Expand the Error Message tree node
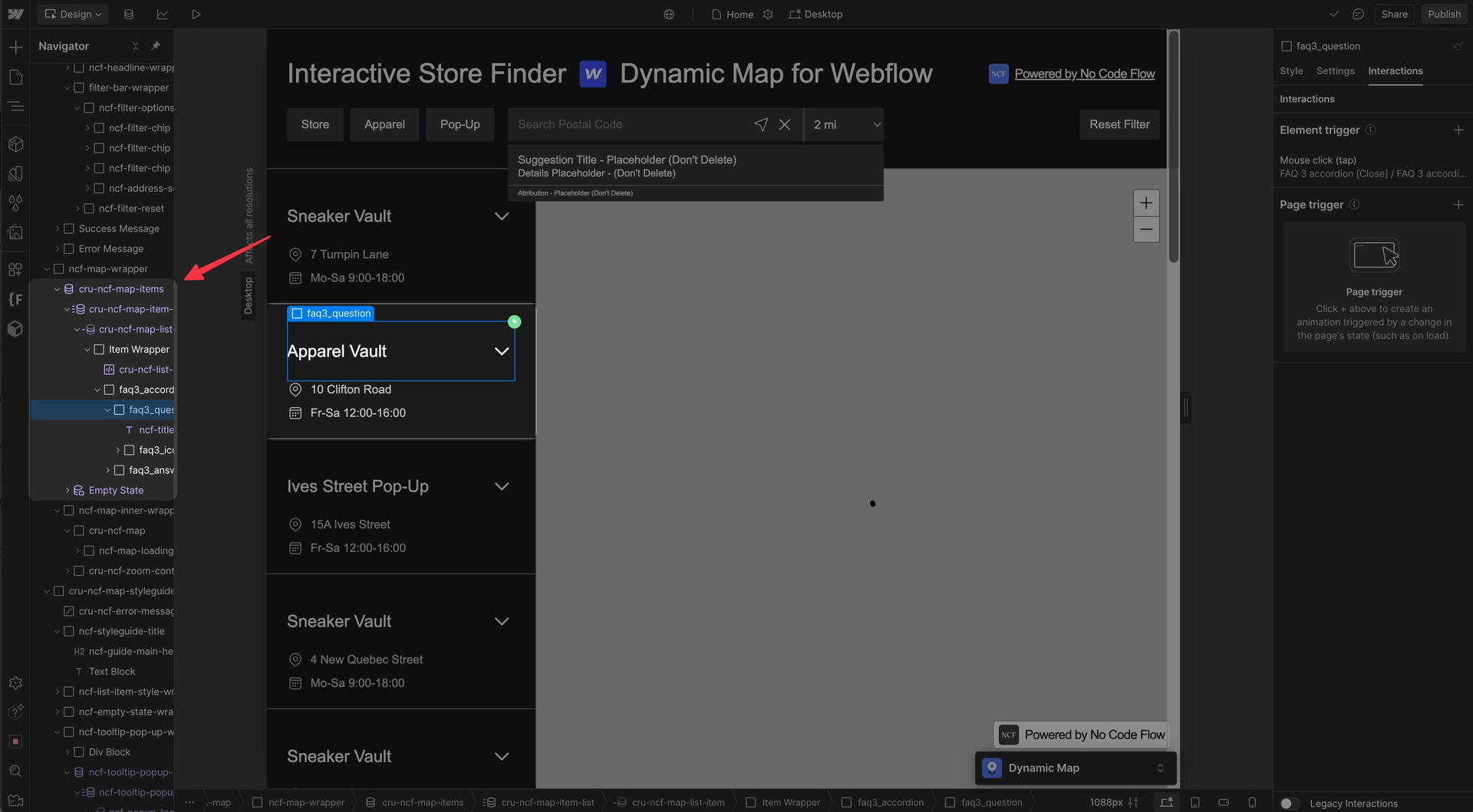This screenshot has height=812, width=1473. click(57, 249)
